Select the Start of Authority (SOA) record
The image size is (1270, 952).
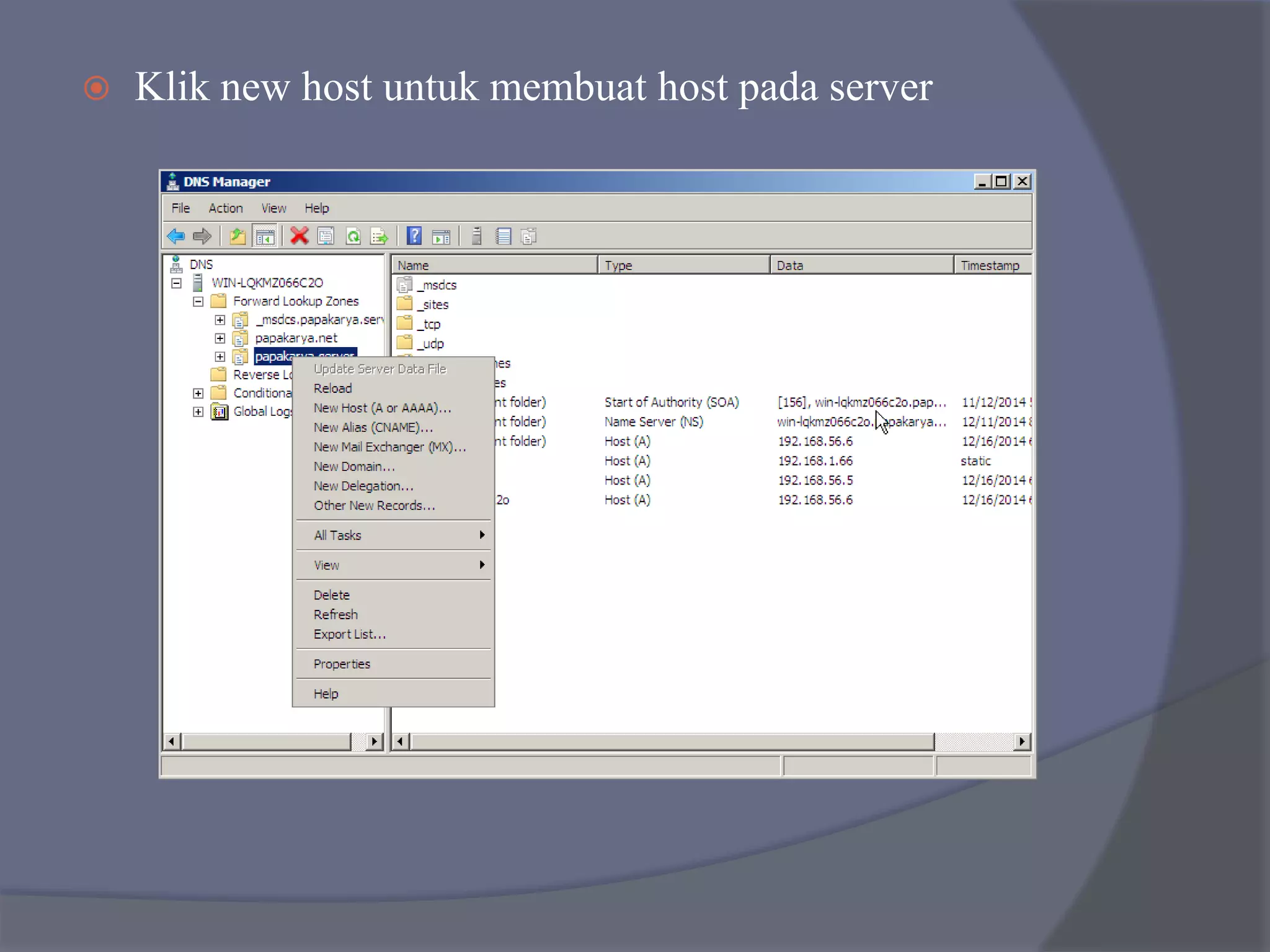pyautogui.click(x=672, y=402)
